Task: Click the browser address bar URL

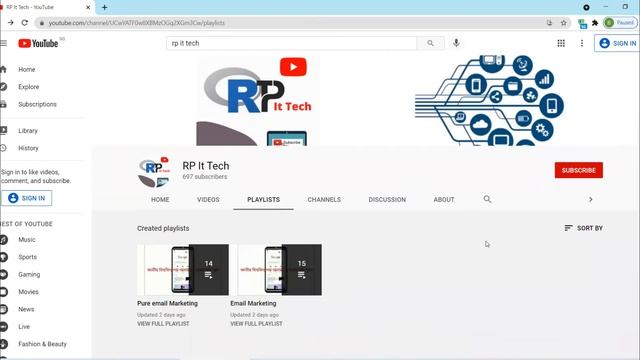Action: coord(137,23)
